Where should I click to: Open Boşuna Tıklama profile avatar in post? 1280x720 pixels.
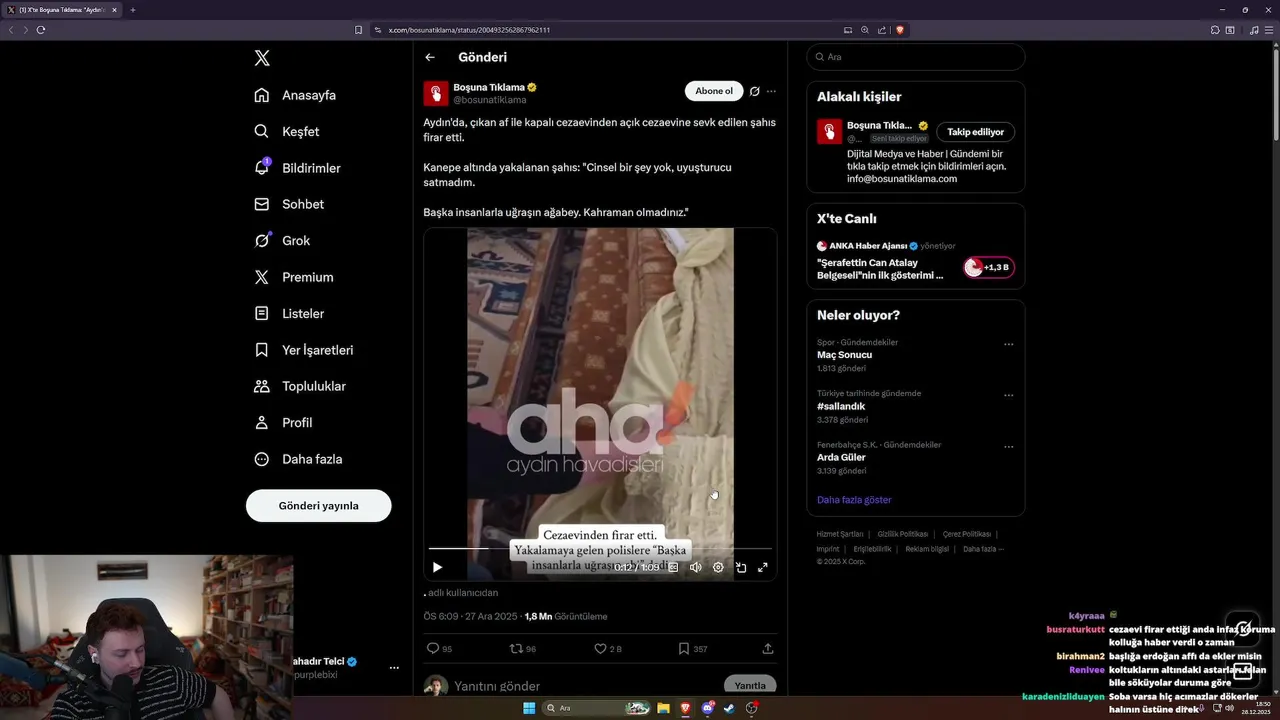(436, 93)
